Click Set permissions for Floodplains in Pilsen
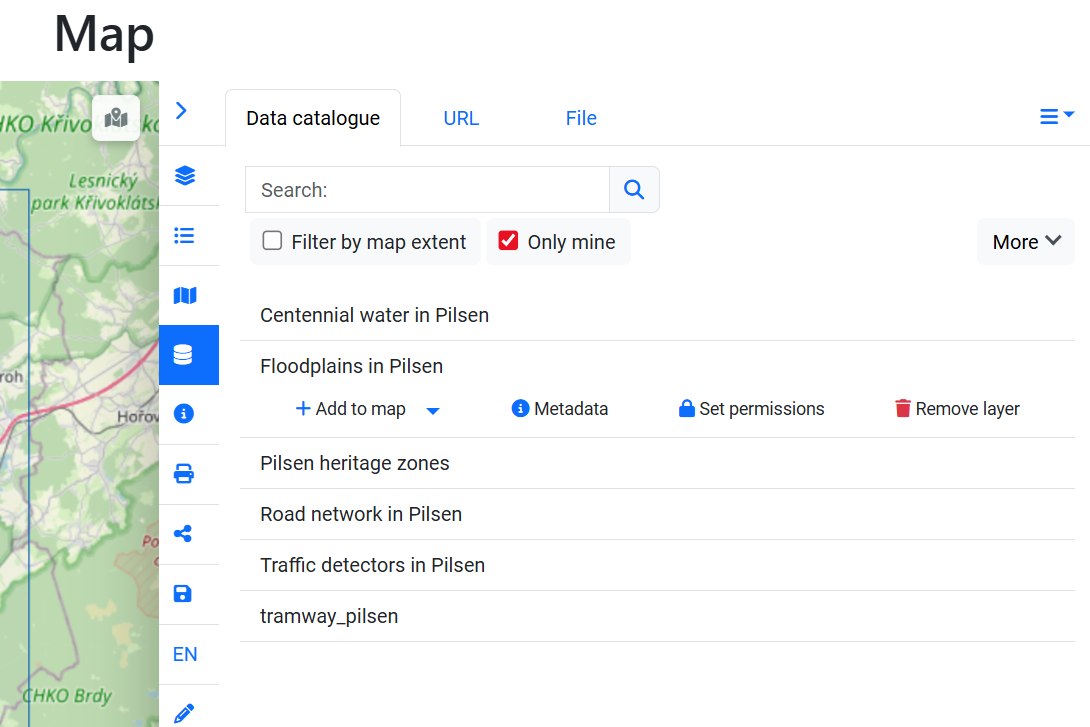The height and width of the screenshot is (727, 1090). tap(751, 408)
